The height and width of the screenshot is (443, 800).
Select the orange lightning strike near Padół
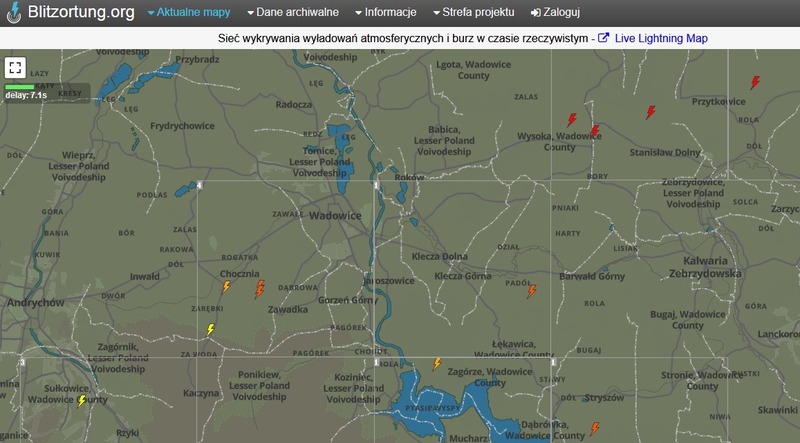pos(532,291)
